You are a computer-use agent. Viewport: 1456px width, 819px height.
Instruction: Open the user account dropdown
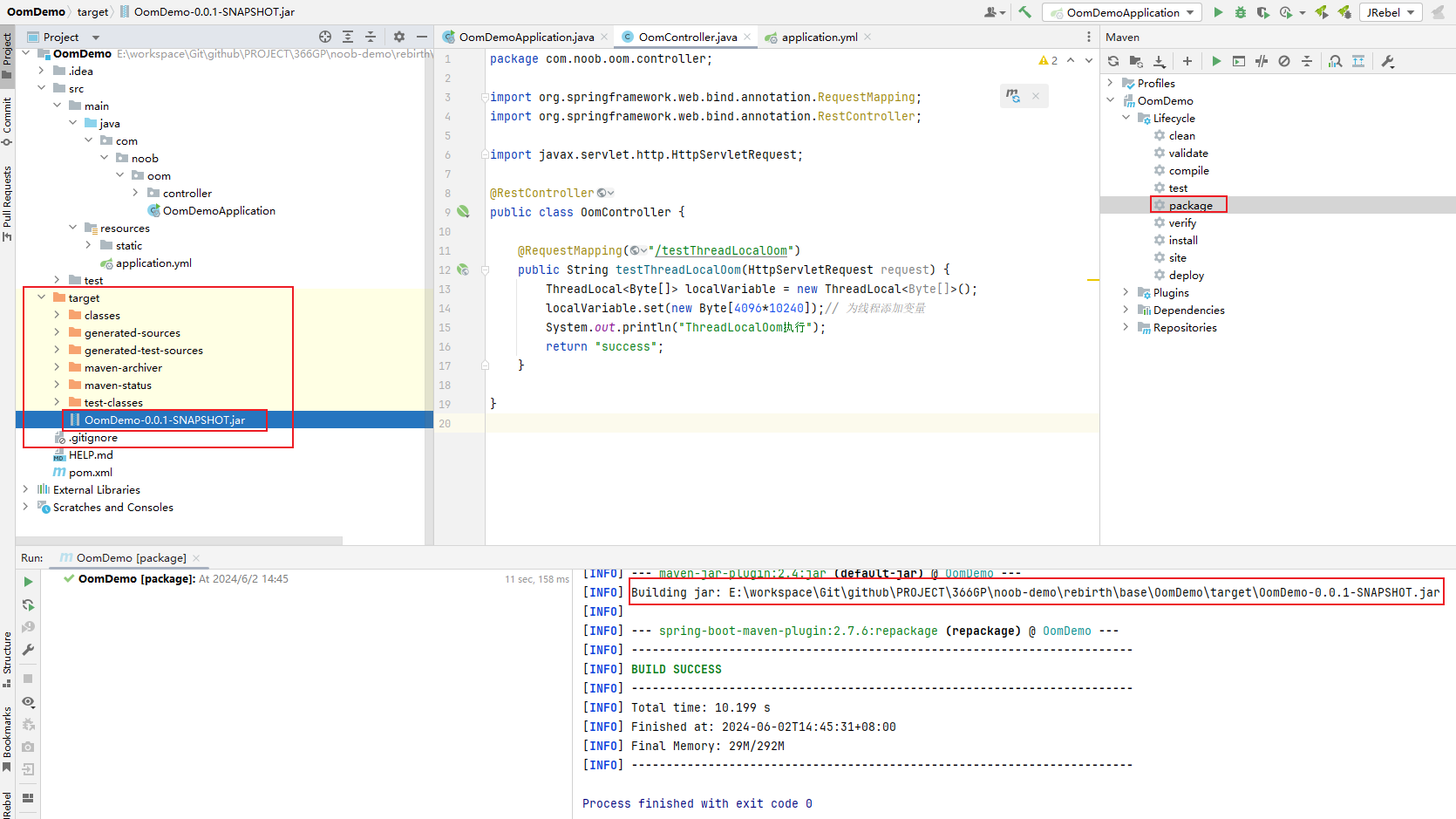point(995,12)
